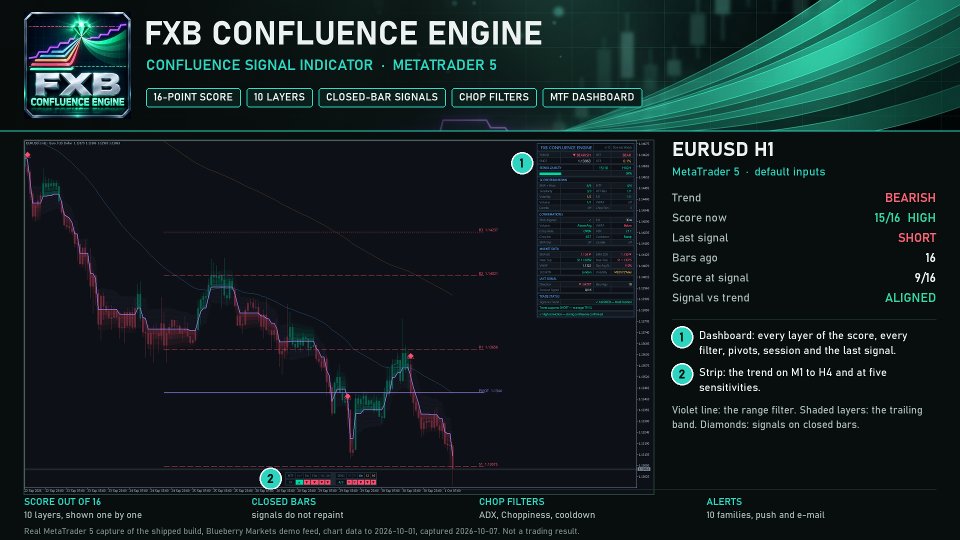Click the EURUSD H1 heading
960x540 pixels.
point(723,149)
